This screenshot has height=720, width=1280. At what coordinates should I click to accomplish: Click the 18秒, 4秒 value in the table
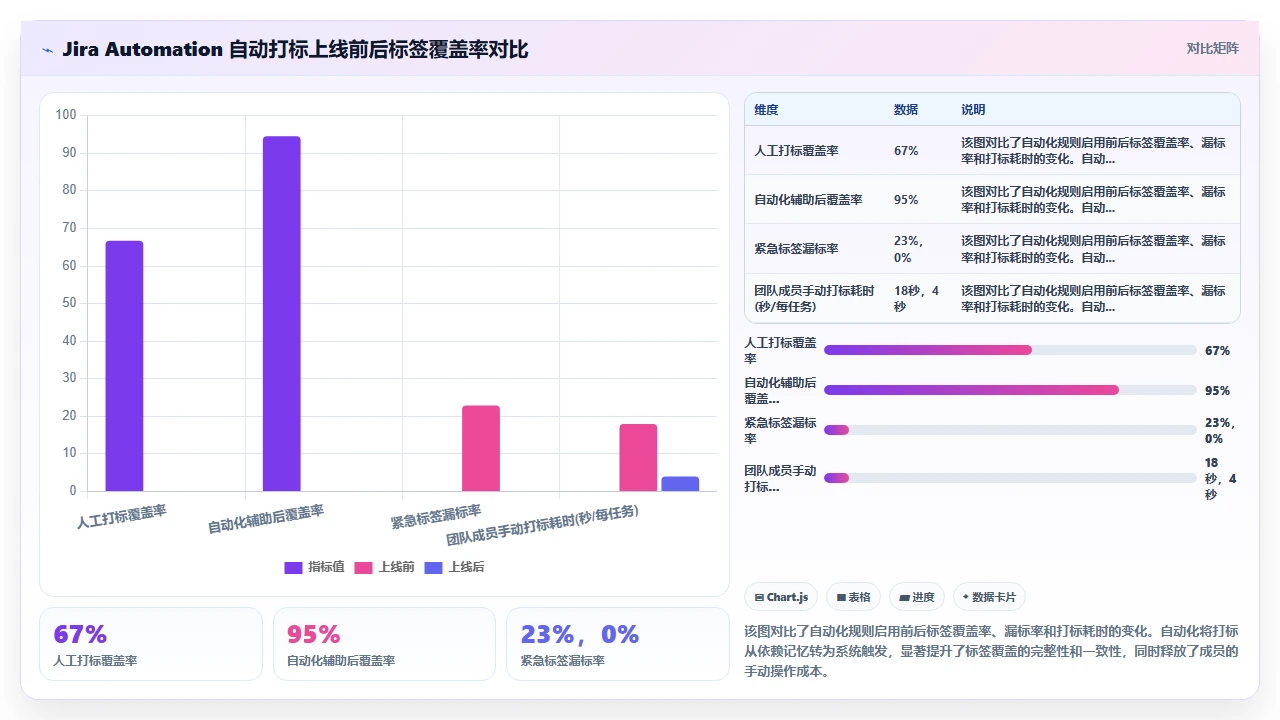coord(916,298)
